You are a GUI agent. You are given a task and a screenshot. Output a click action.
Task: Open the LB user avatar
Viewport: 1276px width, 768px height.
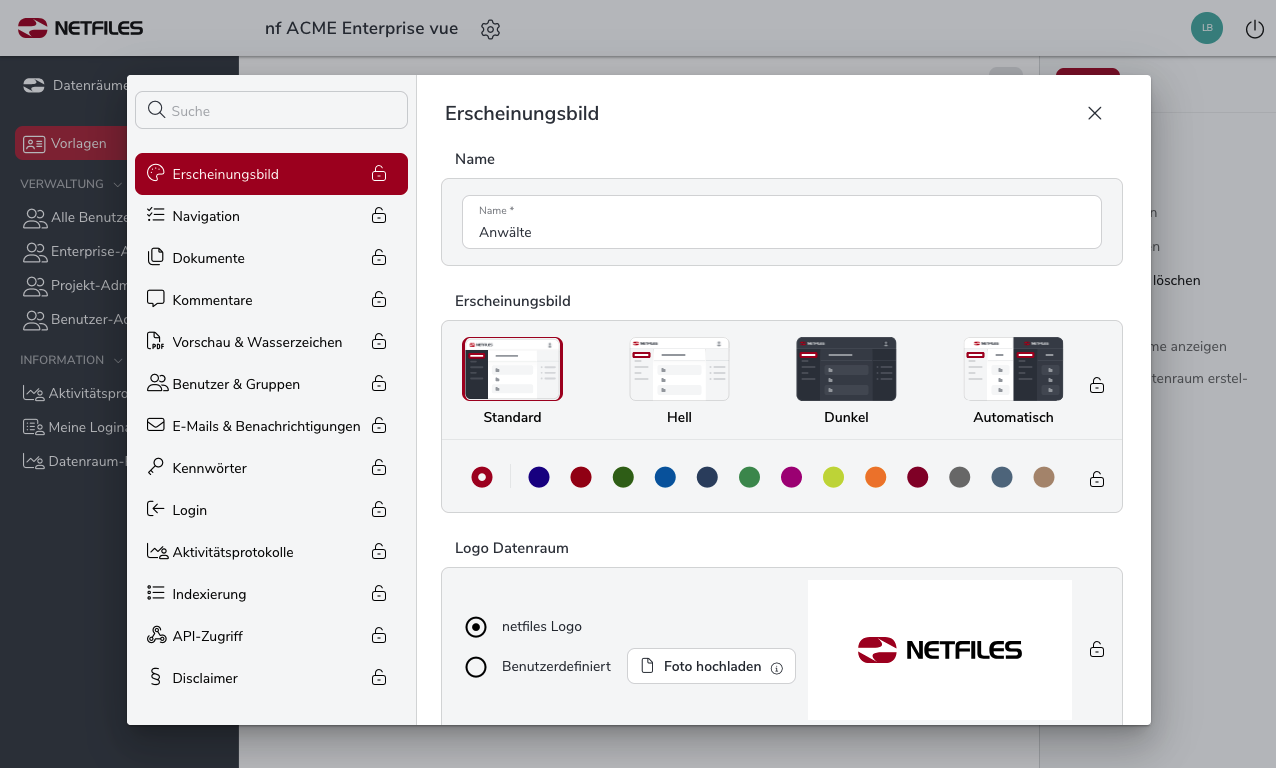1207,28
